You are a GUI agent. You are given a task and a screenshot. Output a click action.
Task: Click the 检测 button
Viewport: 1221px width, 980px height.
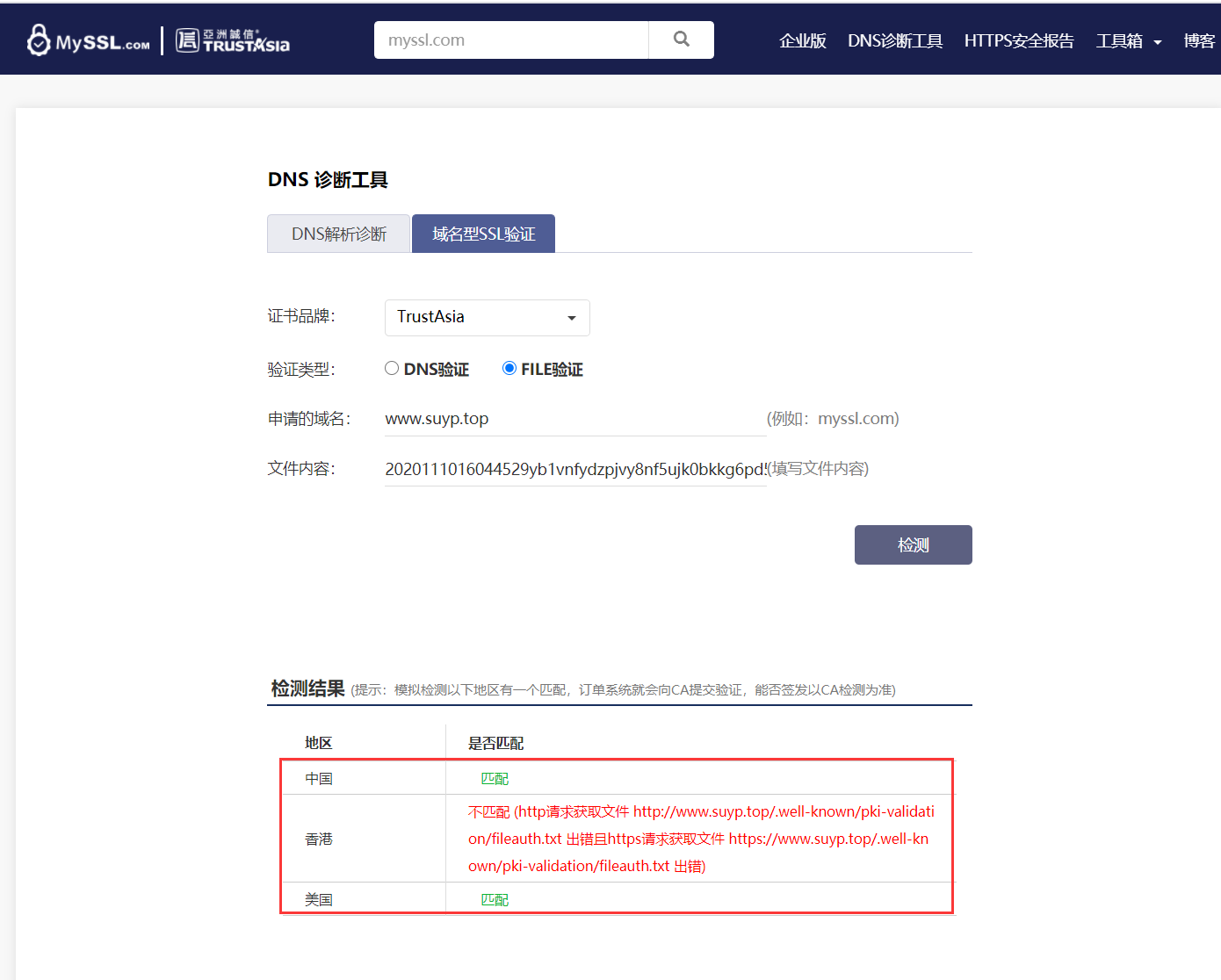(913, 544)
